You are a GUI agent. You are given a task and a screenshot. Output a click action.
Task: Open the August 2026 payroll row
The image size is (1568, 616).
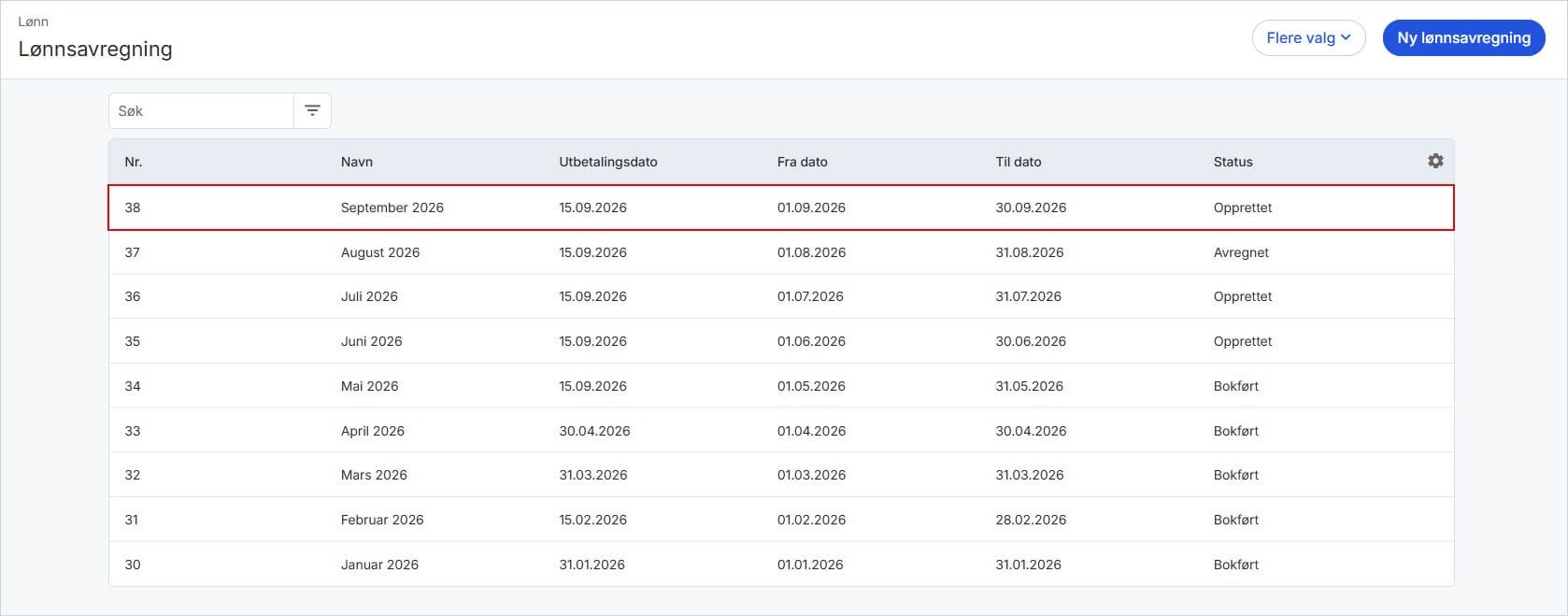tap(781, 252)
